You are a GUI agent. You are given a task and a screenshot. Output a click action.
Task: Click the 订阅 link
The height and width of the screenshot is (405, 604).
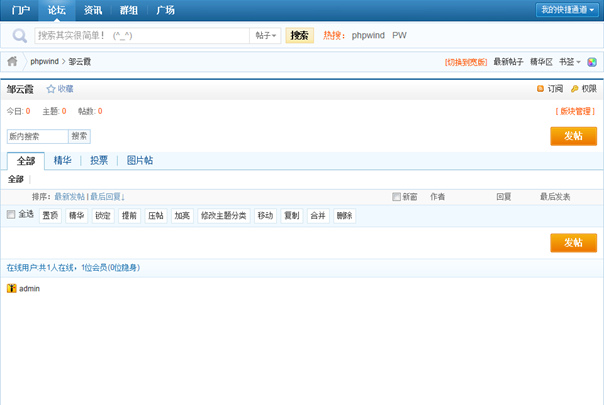point(555,89)
